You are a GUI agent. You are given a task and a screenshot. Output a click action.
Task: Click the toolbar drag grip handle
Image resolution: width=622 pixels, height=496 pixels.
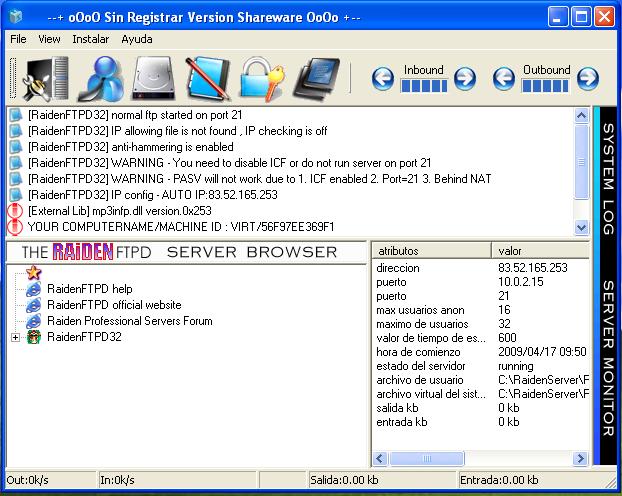pyautogui.click(x=13, y=78)
